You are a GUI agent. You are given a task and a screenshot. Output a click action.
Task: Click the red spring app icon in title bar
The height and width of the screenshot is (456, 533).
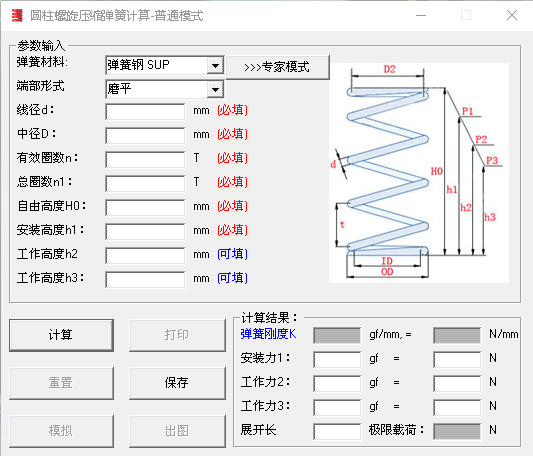pos(17,15)
